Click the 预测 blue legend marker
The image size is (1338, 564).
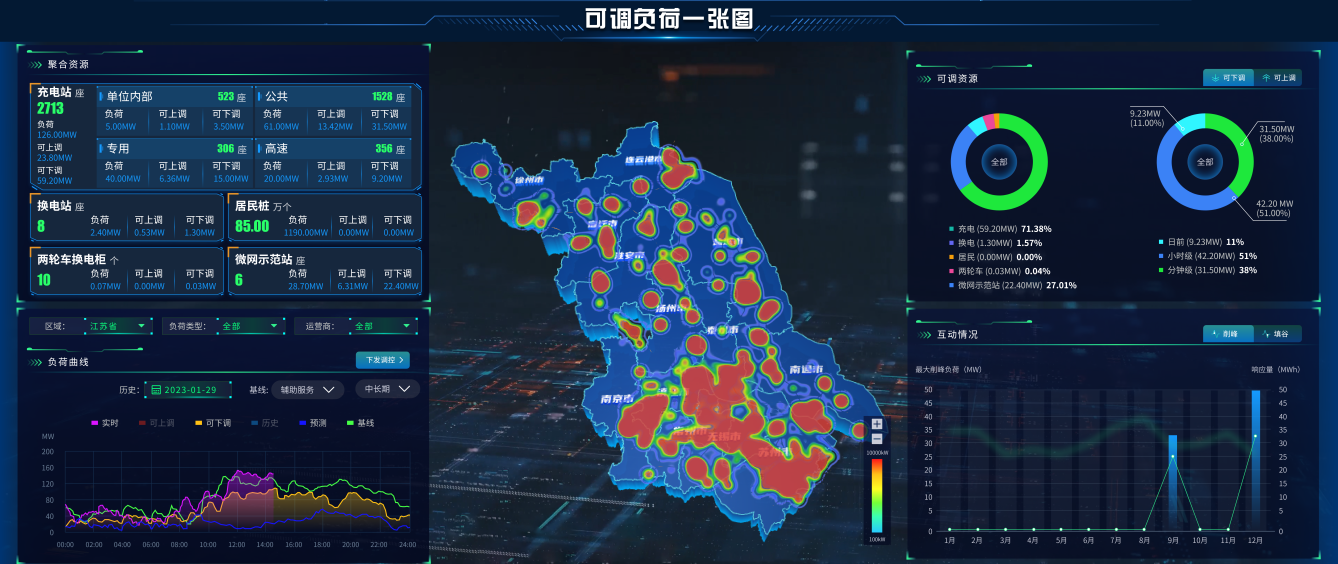(x=302, y=423)
